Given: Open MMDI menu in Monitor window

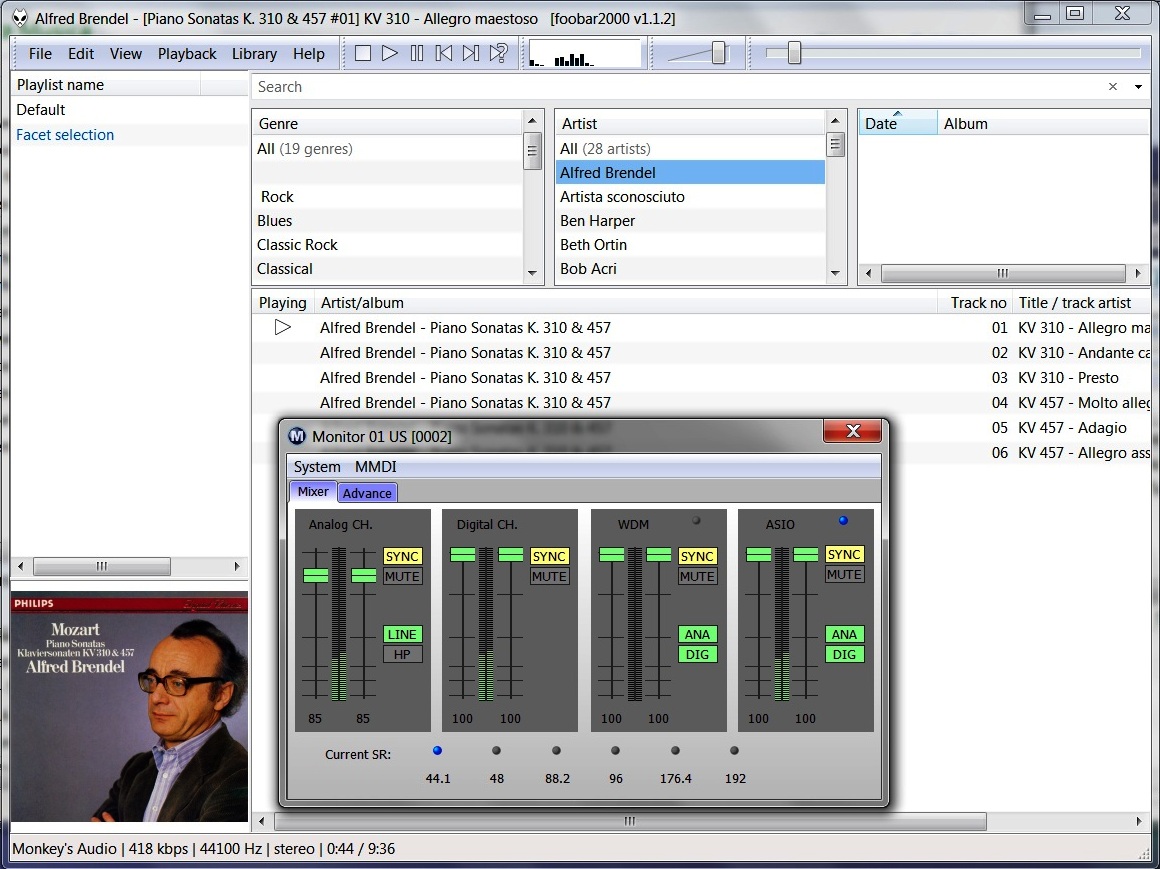Looking at the screenshot, I should pyautogui.click(x=376, y=467).
